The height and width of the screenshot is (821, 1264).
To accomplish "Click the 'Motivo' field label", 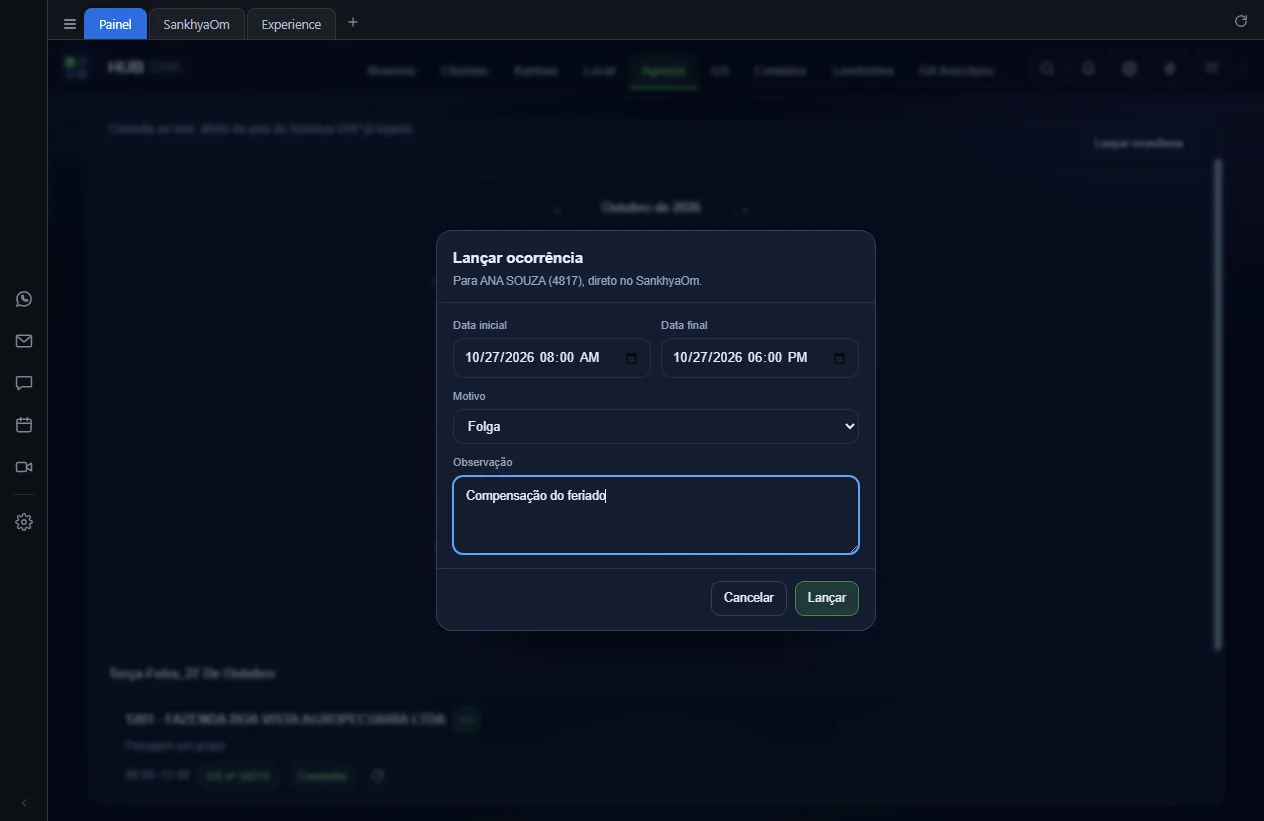I will (x=469, y=396).
